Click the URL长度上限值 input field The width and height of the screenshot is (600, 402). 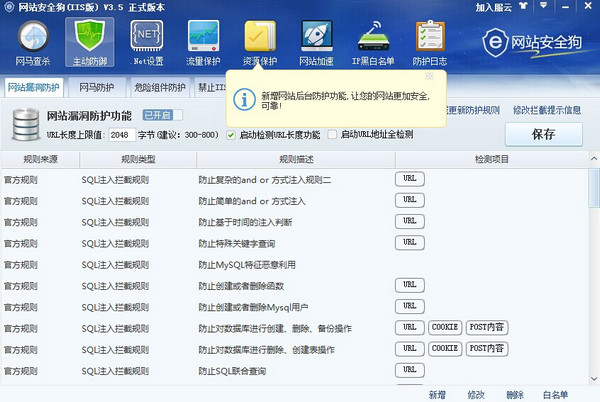pos(122,135)
